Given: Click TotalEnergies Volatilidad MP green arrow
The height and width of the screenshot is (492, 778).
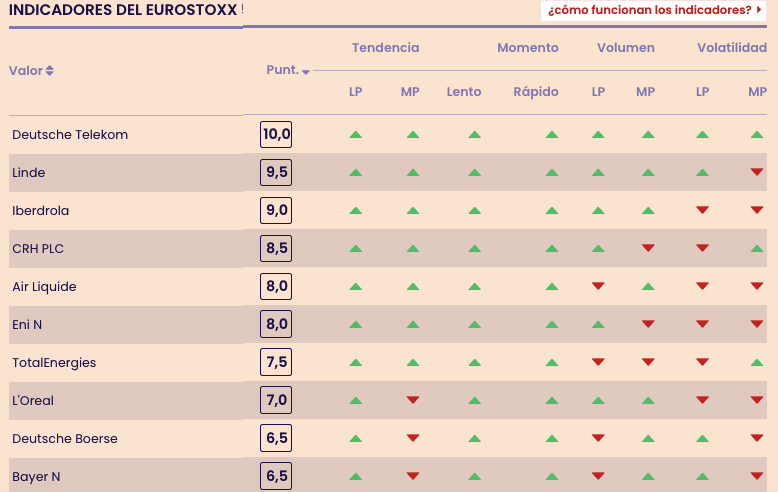Looking at the screenshot, I should click(757, 362).
